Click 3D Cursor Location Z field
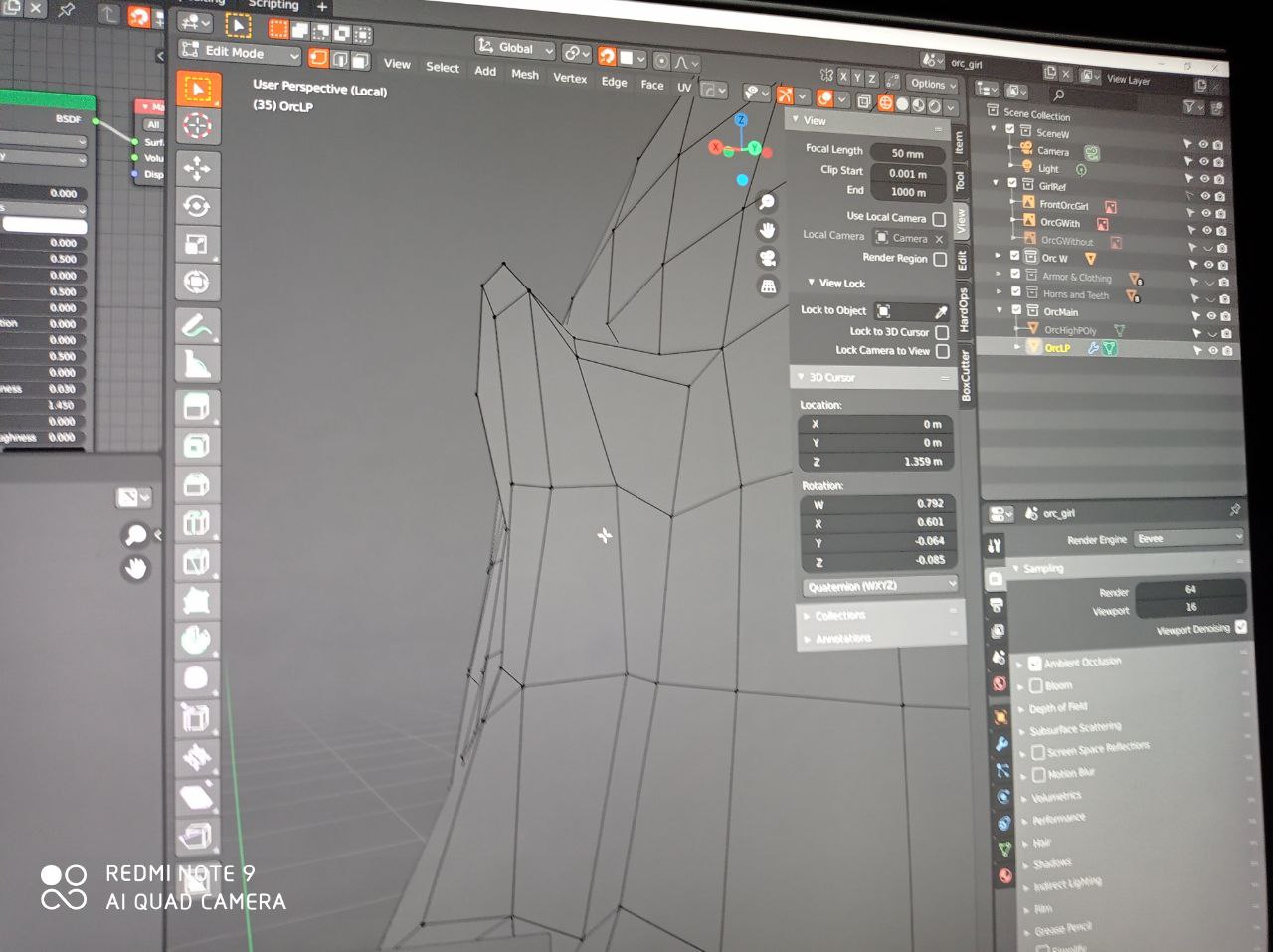Screen dimensions: 1273x952 coord(875,462)
